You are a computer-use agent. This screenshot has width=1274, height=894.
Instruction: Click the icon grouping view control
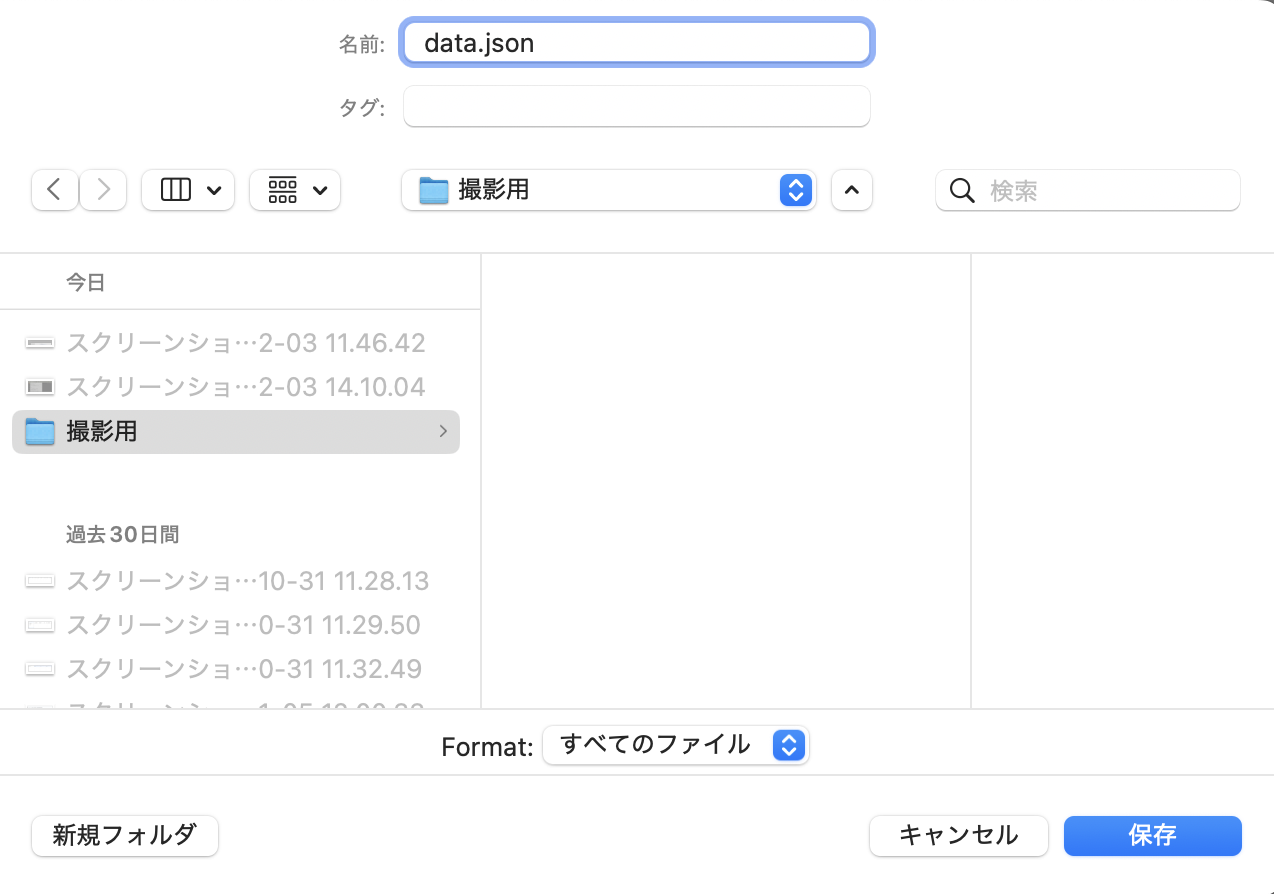283,190
